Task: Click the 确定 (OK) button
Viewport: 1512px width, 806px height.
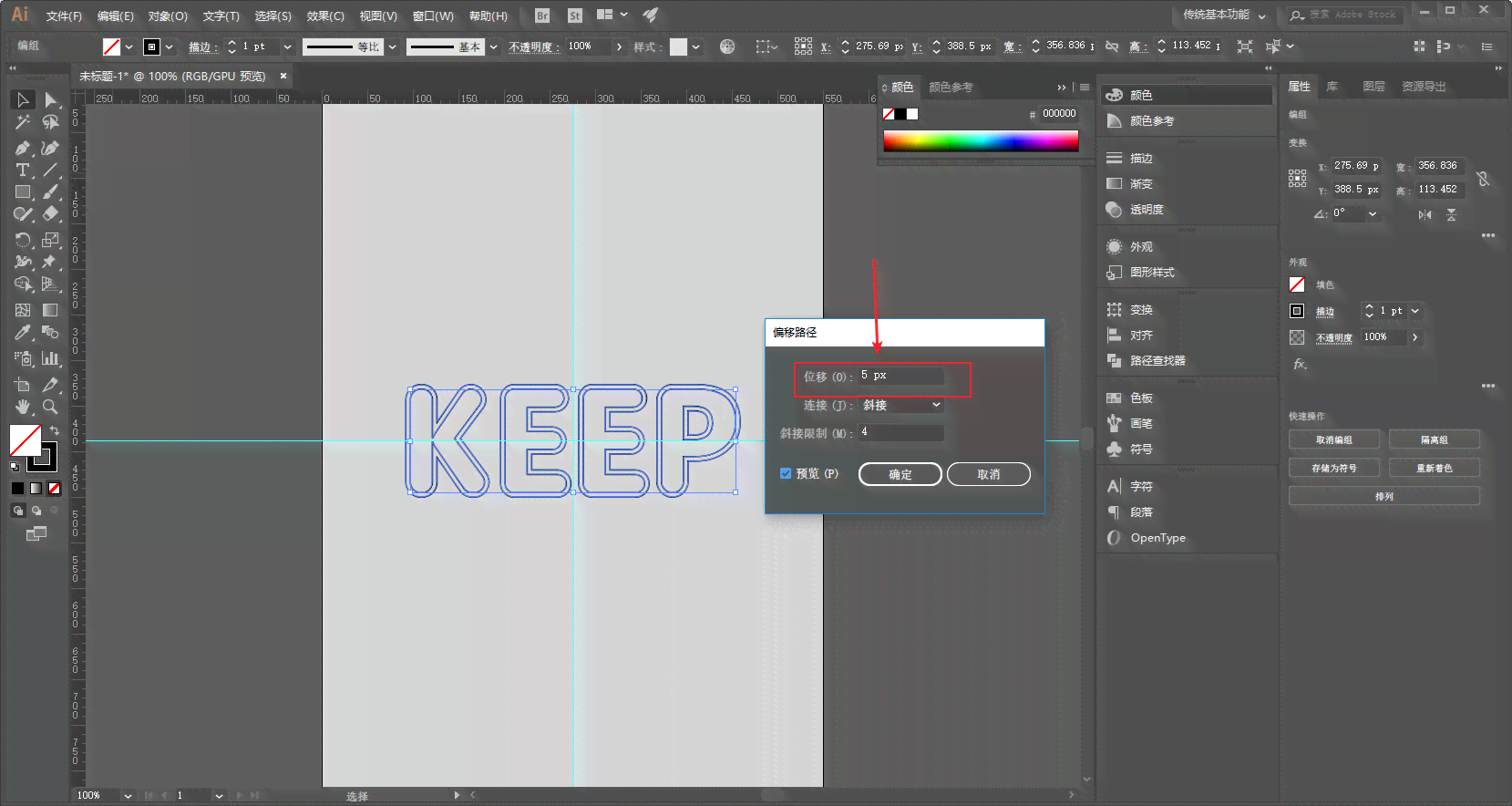Action: point(900,474)
